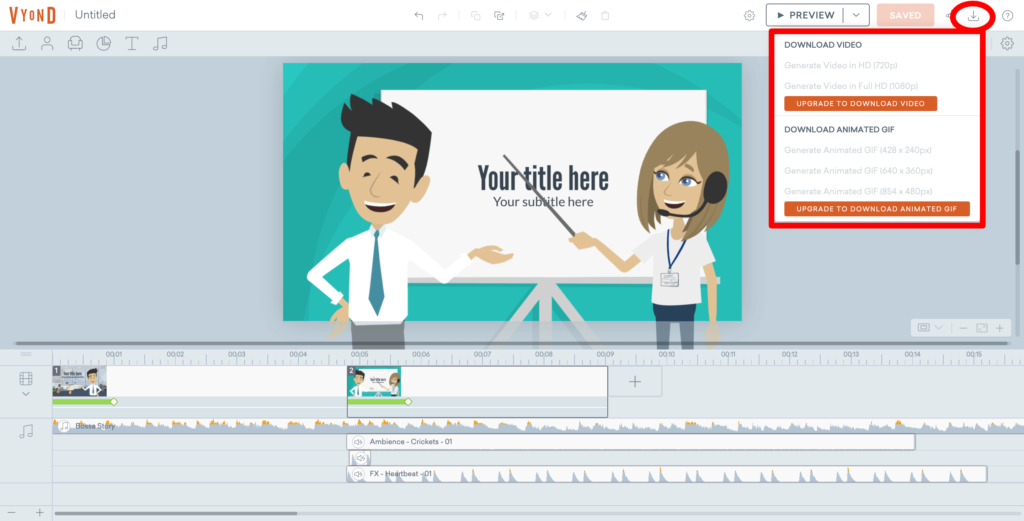Open the Audio library music note icon
This screenshot has height=521, width=1024.
point(160,44)
